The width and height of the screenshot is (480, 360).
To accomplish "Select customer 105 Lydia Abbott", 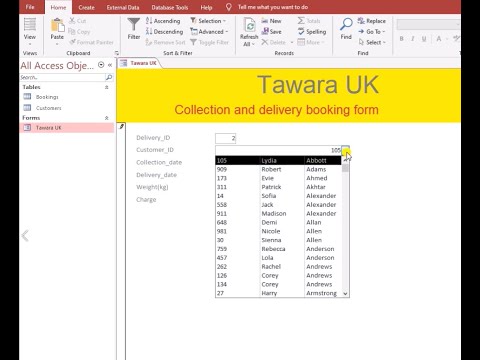I will pos(278,160).
